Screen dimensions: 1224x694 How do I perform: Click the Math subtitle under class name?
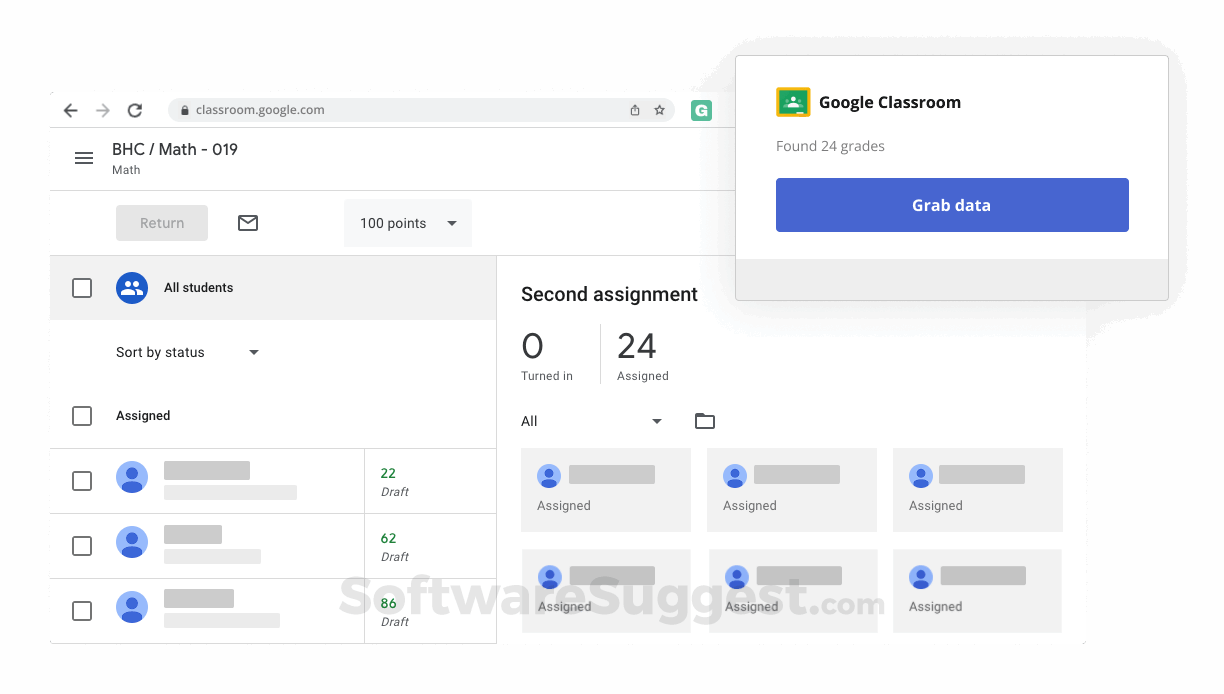tap(126, 170)
